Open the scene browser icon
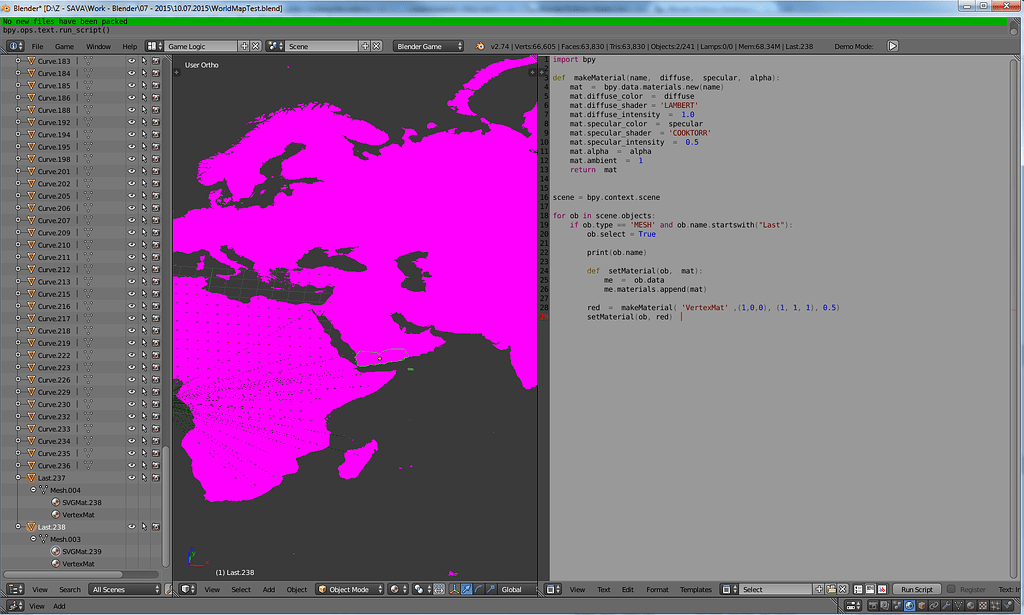This screenshot has height=615, width=1024. point(275,46)
